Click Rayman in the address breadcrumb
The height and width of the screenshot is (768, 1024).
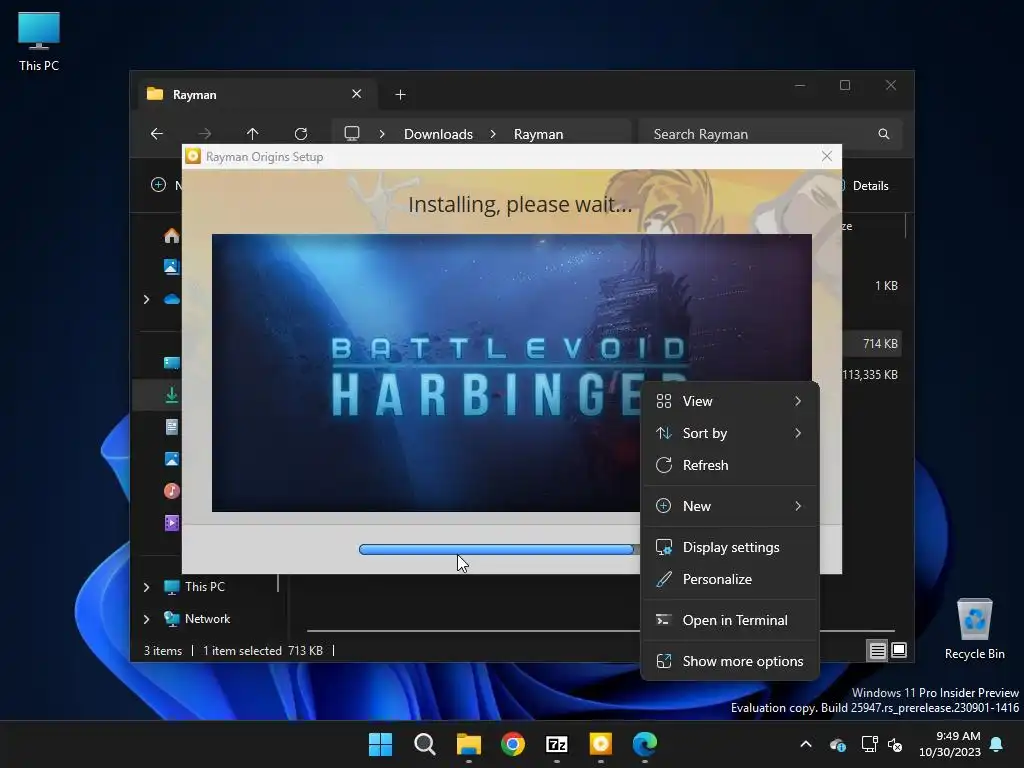click(538, 134)
